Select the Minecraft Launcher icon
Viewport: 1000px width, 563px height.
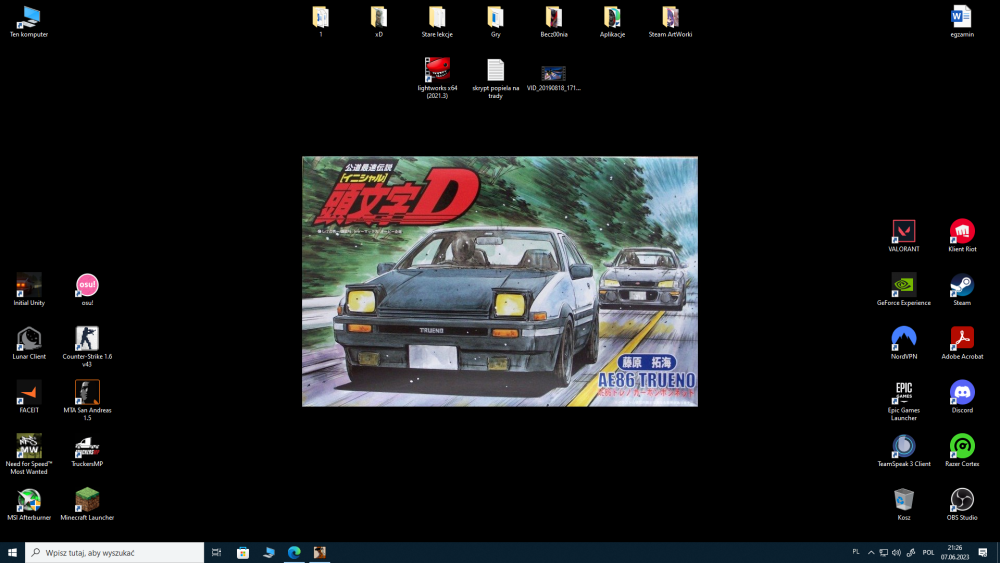click(87, 504)
